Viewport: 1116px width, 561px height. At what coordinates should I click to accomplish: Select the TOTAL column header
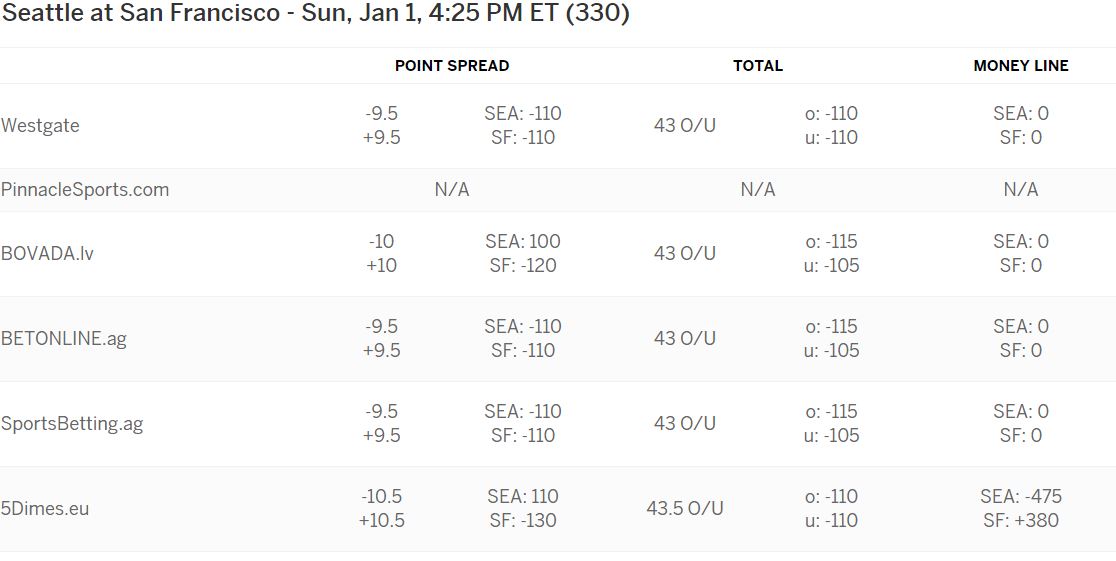click(758, 66)
